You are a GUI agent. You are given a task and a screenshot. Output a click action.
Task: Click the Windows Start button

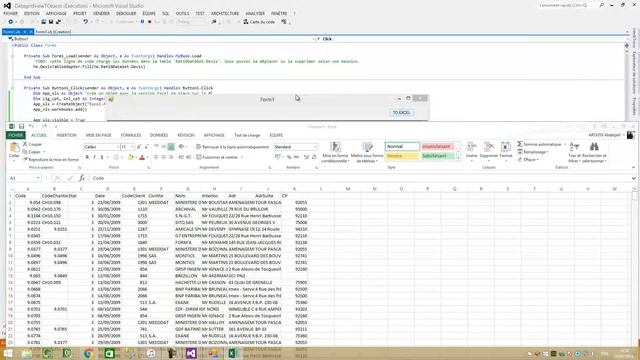[x=8, y=353]
